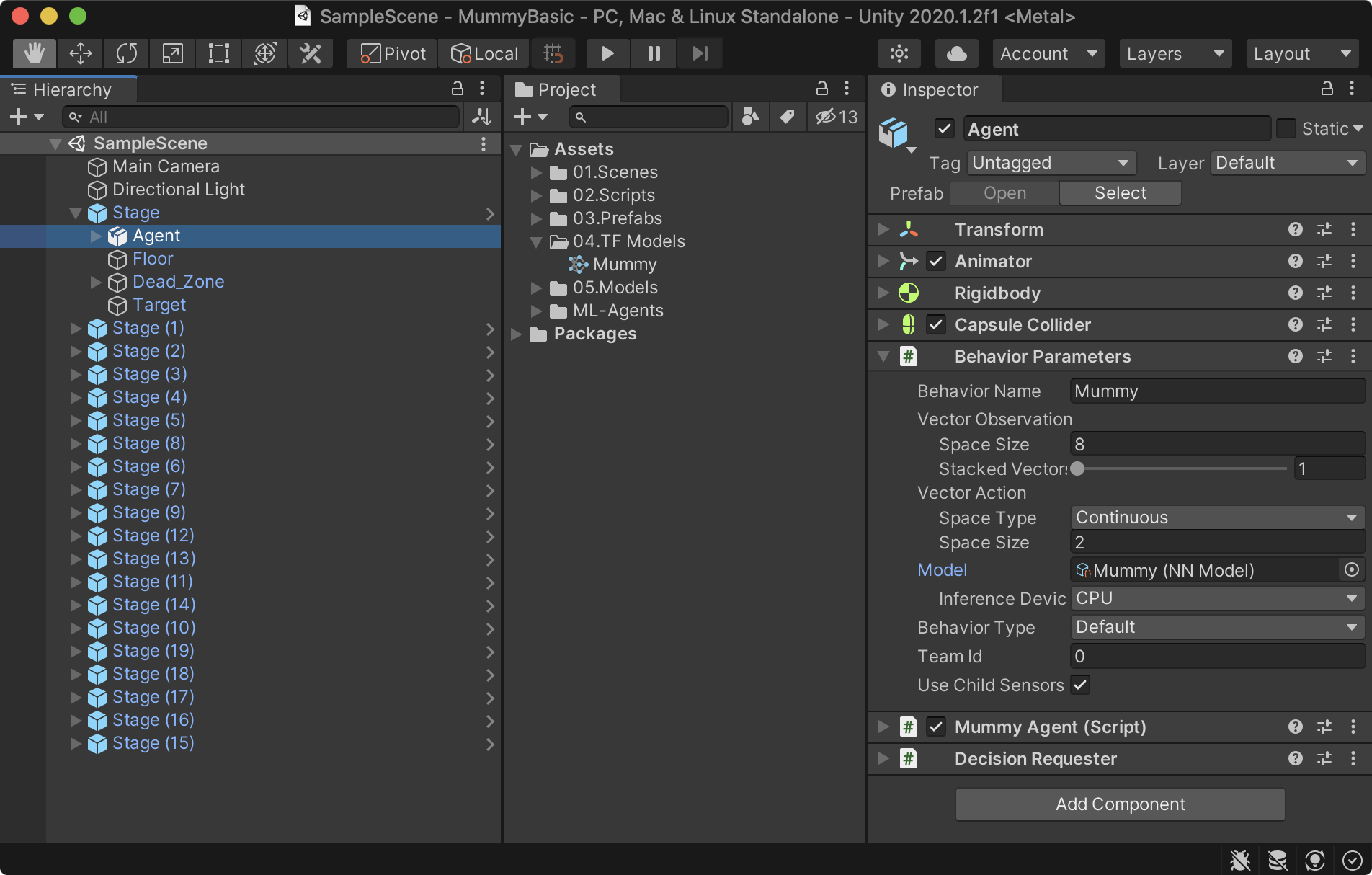Select the Transform tool

click(264, 53)
